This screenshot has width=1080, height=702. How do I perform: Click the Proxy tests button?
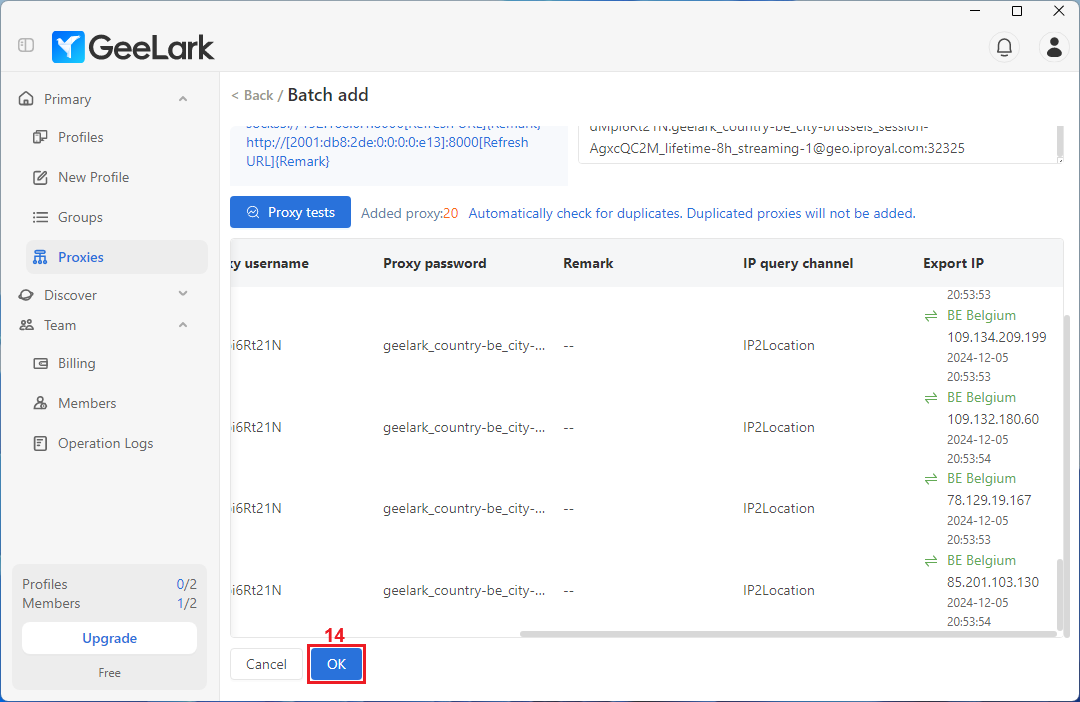coord(290,212)
